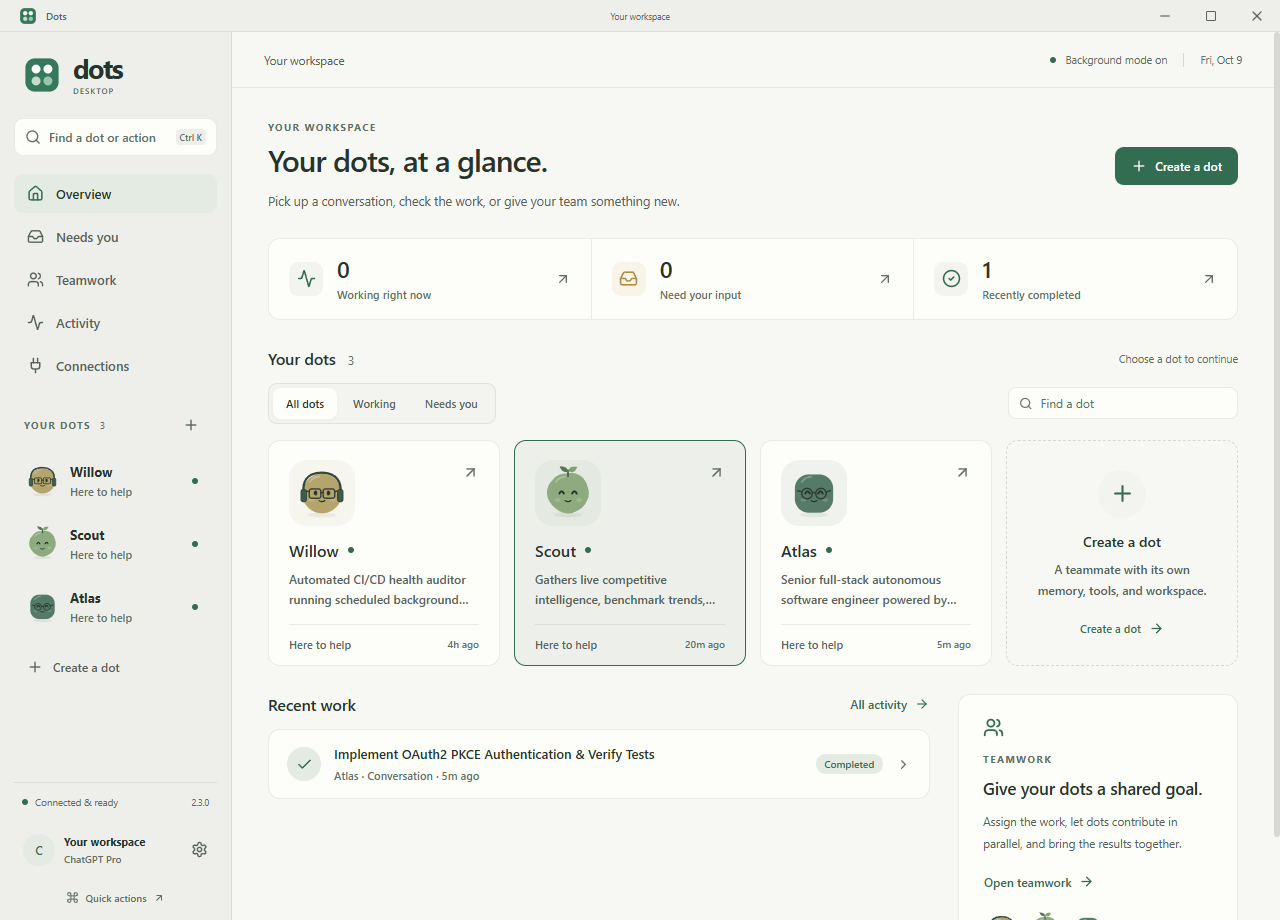Image resolution: width=1280 pixels, height=920 pixels.
Task: Click the Willow card avatar thumbnail
Action: tap(322, 493)
